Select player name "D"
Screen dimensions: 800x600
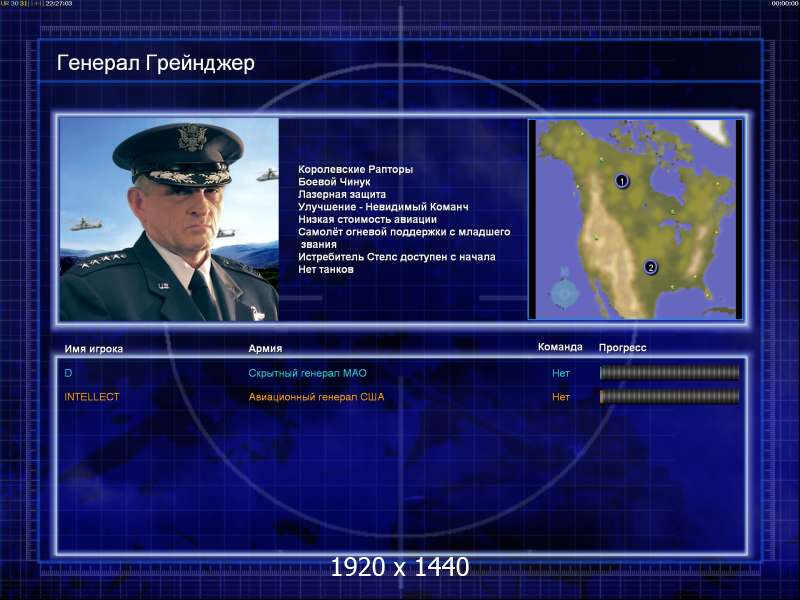pyautogui.click(x=68, y=373)
